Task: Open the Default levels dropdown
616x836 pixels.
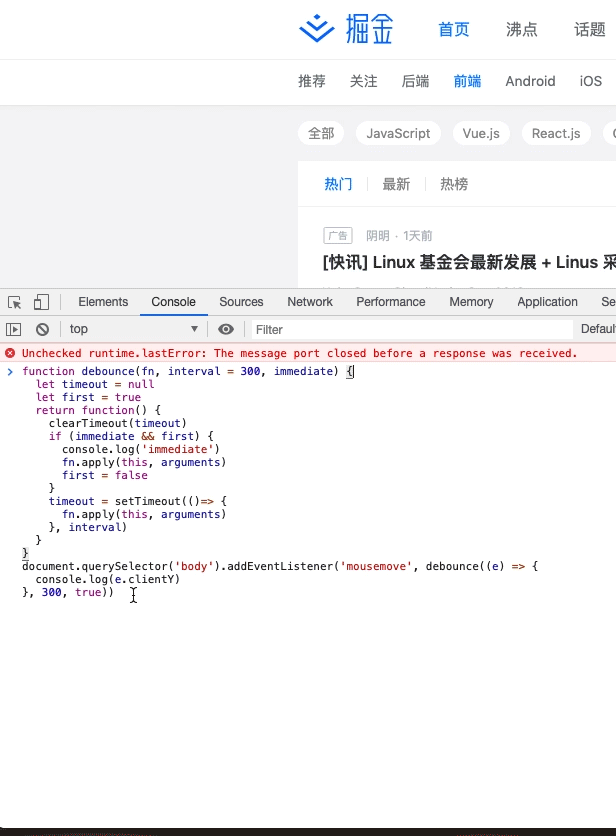Action: [x=598, y=329]
